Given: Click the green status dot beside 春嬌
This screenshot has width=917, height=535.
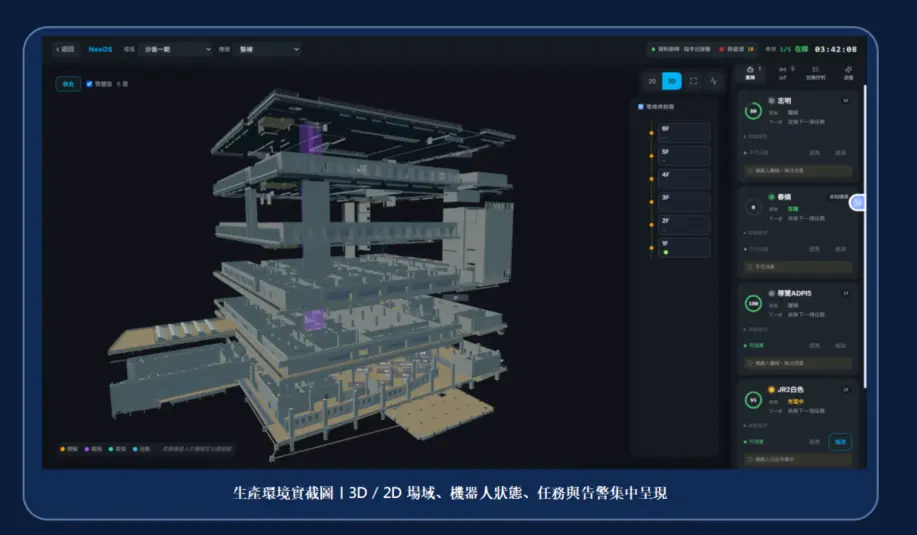Looking at the screenshot, I should pyautogui.click(x=771, y=197).
